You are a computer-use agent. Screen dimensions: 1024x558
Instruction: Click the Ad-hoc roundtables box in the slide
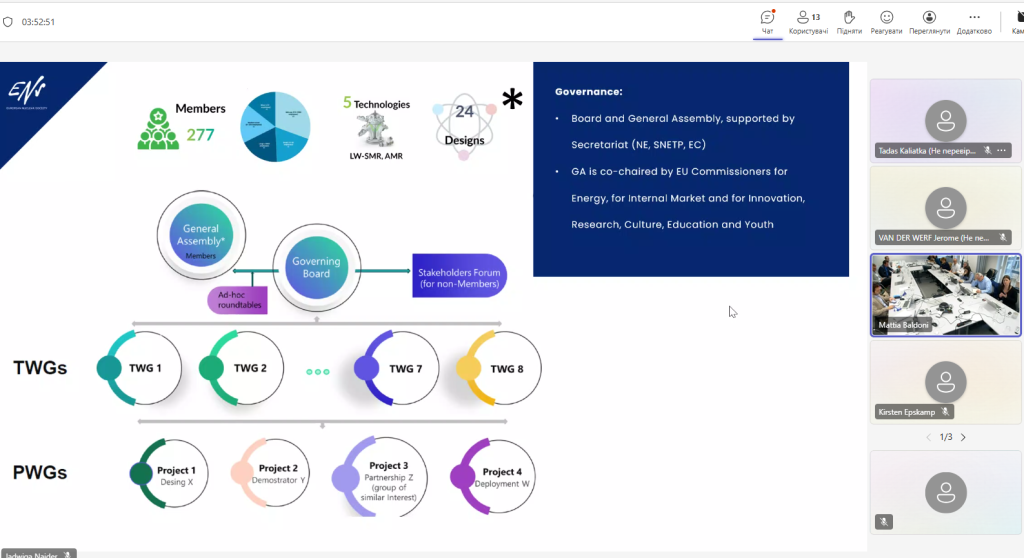pos(238,301)
